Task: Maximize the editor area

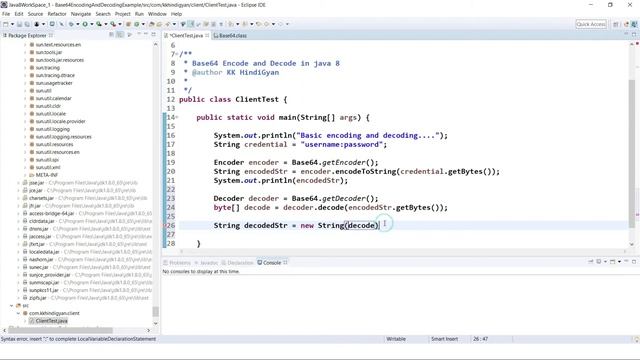Action: (634, 34)
